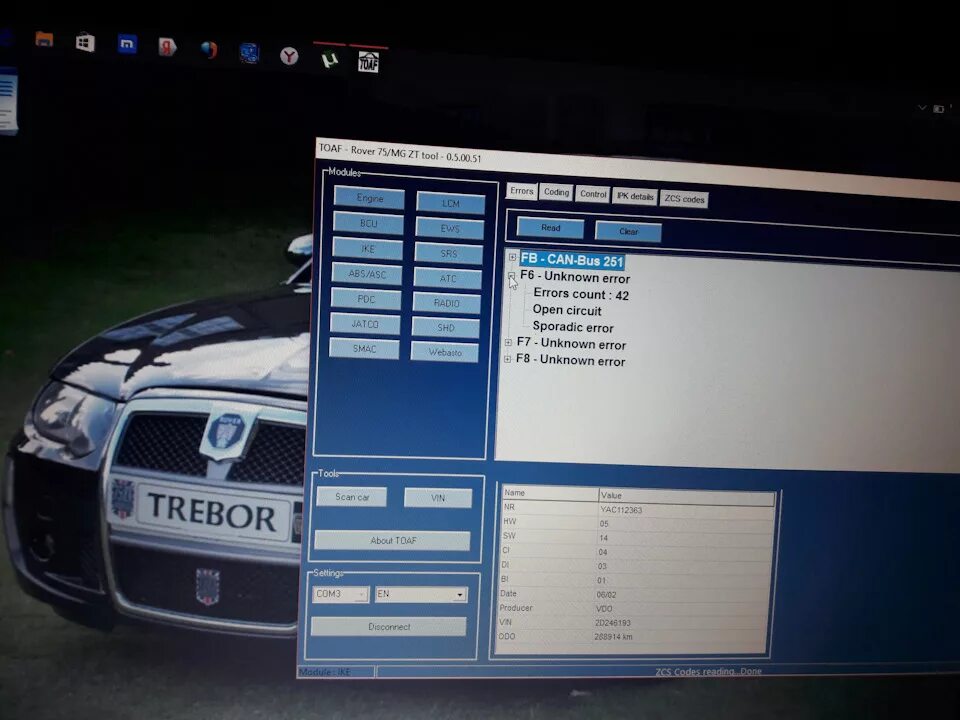The image size is (960, 720).
Task: Click the Clear errors button
Action: pos(628,231)
